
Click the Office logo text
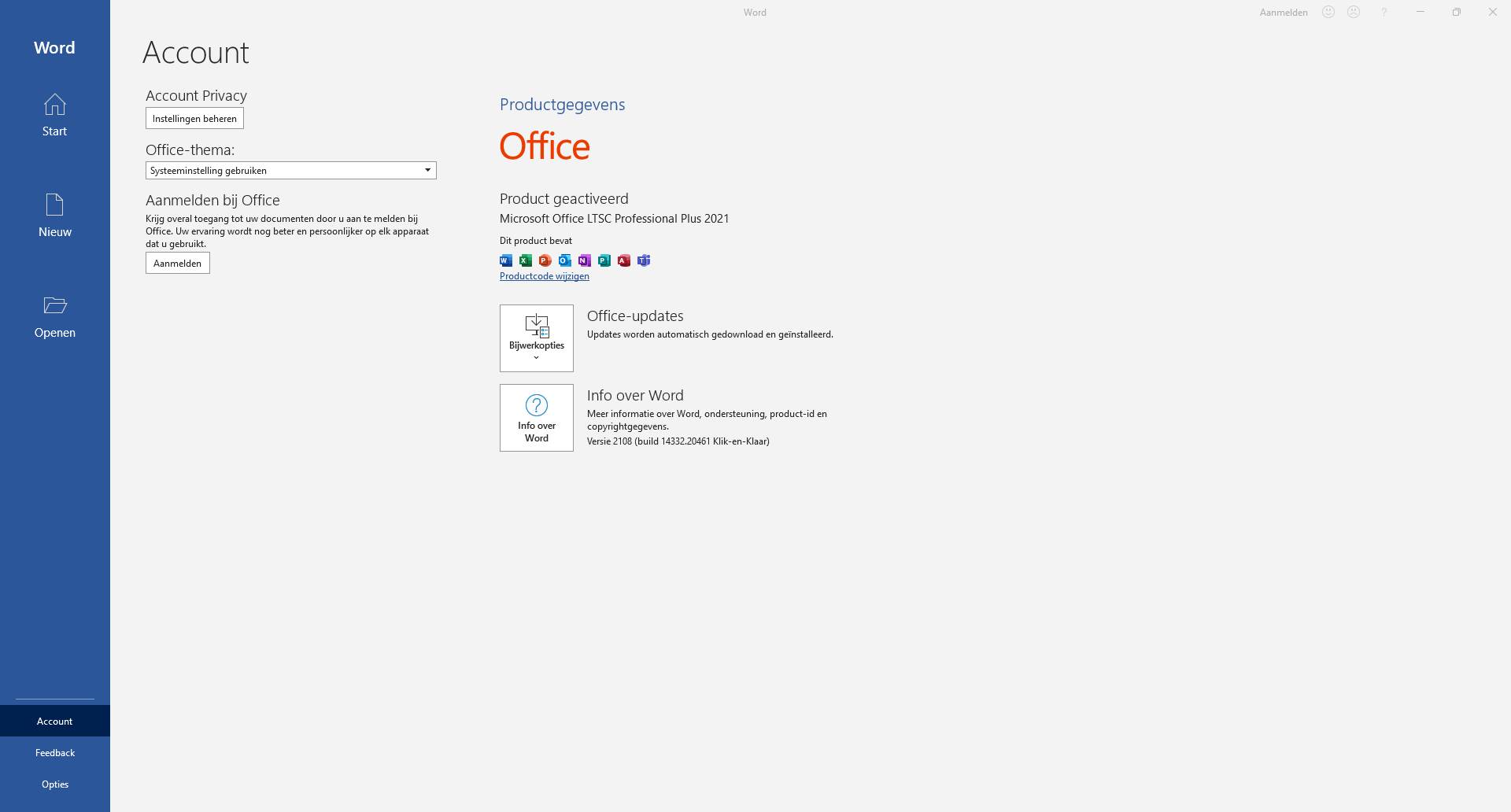pos(545,146)
